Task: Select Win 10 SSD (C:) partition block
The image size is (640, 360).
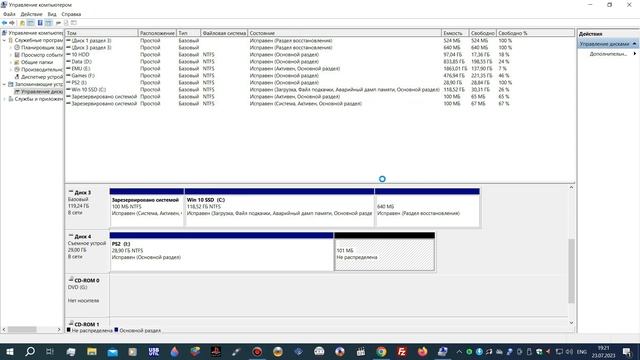Action: tap(279, 208)
